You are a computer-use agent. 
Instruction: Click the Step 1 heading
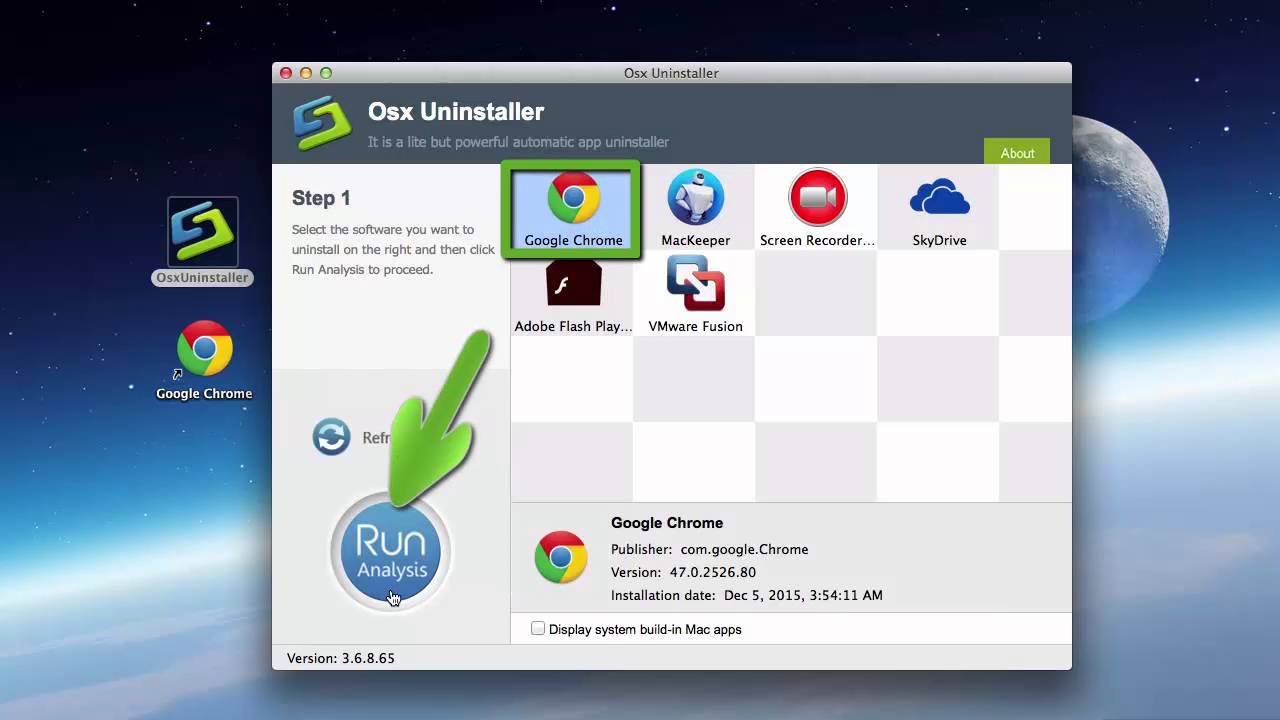(x=321, y=198)
